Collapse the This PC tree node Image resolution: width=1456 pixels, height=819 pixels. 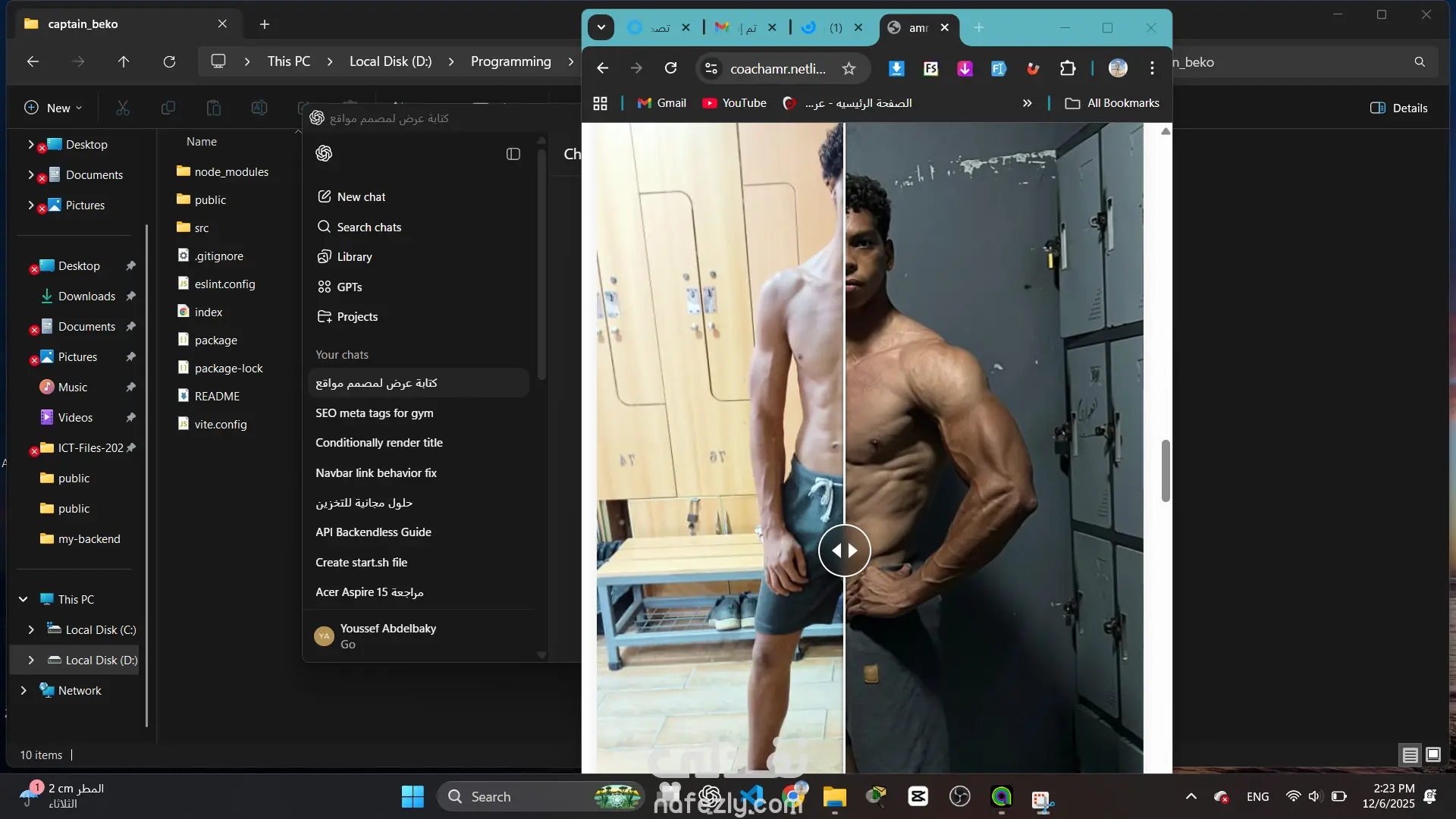(x=24, y=599)
